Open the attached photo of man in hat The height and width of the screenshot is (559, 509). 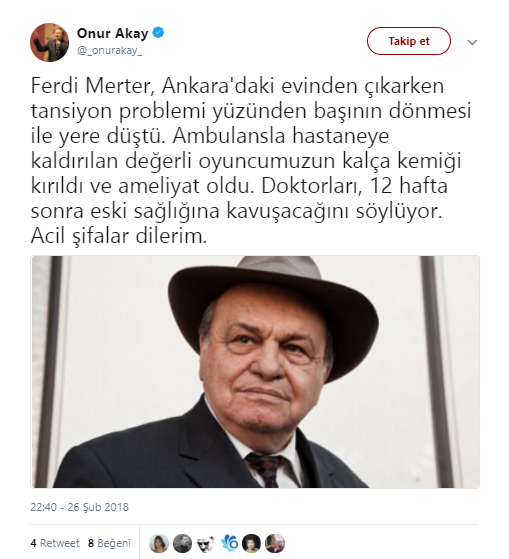(x=254, y=372)
